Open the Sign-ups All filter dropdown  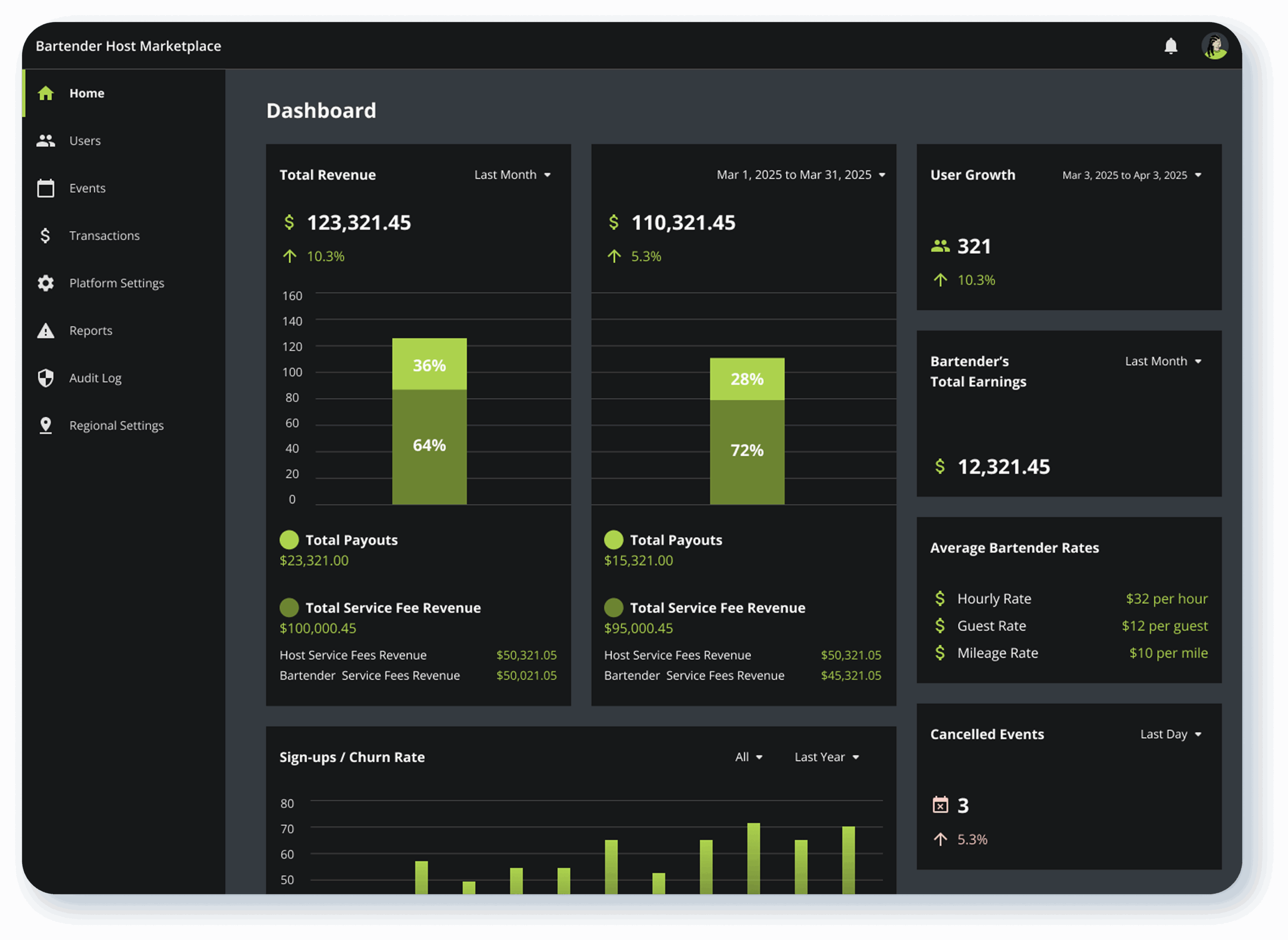tap(748, 757)
